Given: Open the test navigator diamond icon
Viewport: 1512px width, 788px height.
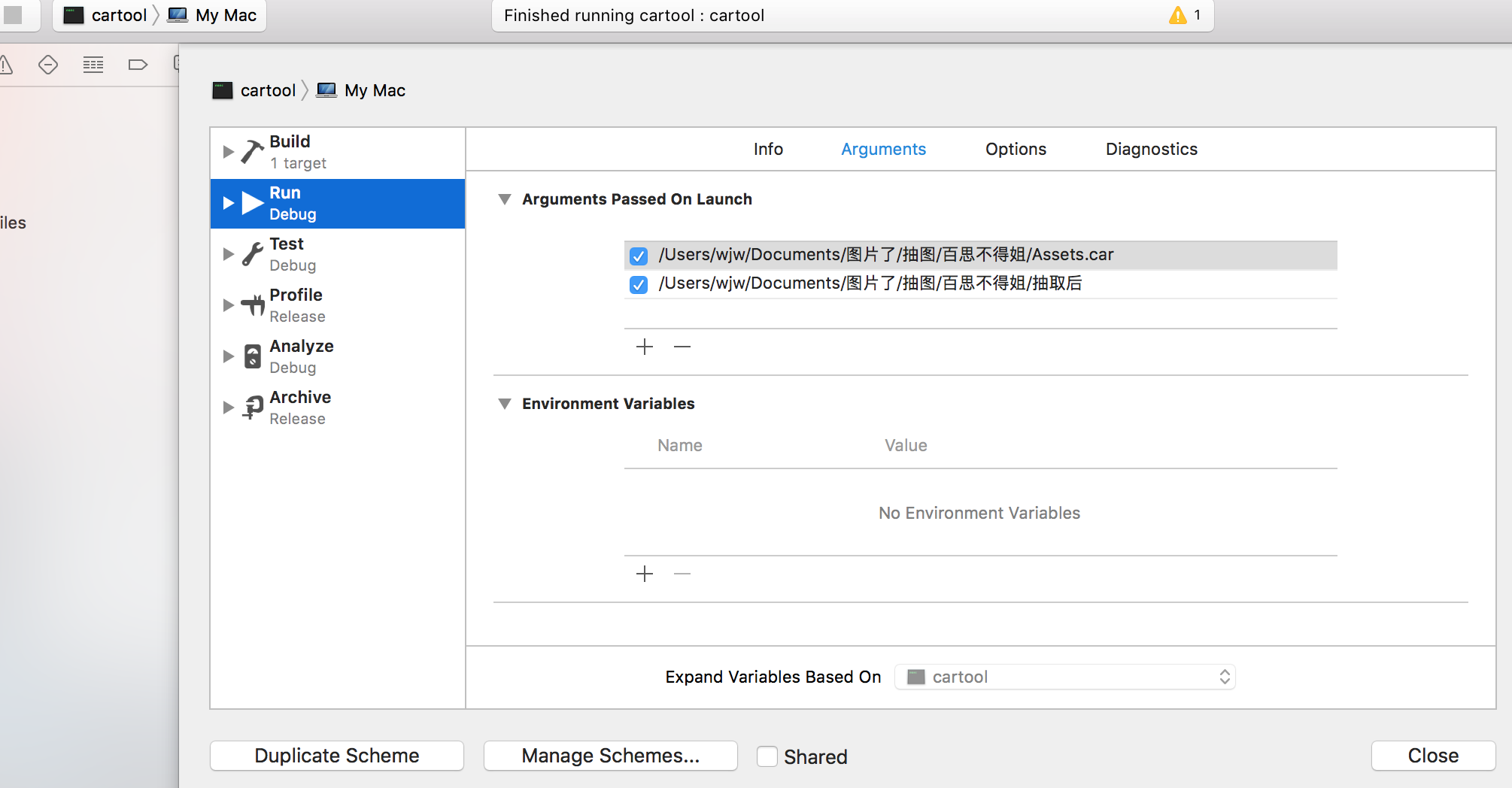Looking at the screenshot, I should (48, 65).
